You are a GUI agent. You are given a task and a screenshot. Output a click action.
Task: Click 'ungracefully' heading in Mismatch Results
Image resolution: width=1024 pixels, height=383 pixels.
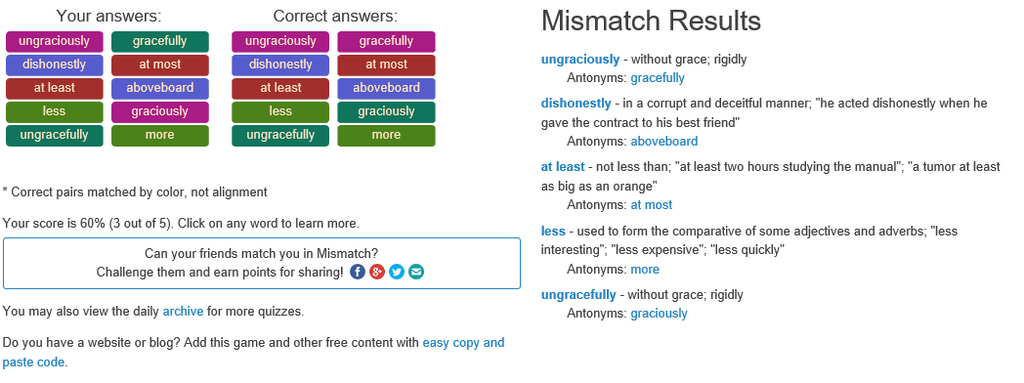coord(578,295)
